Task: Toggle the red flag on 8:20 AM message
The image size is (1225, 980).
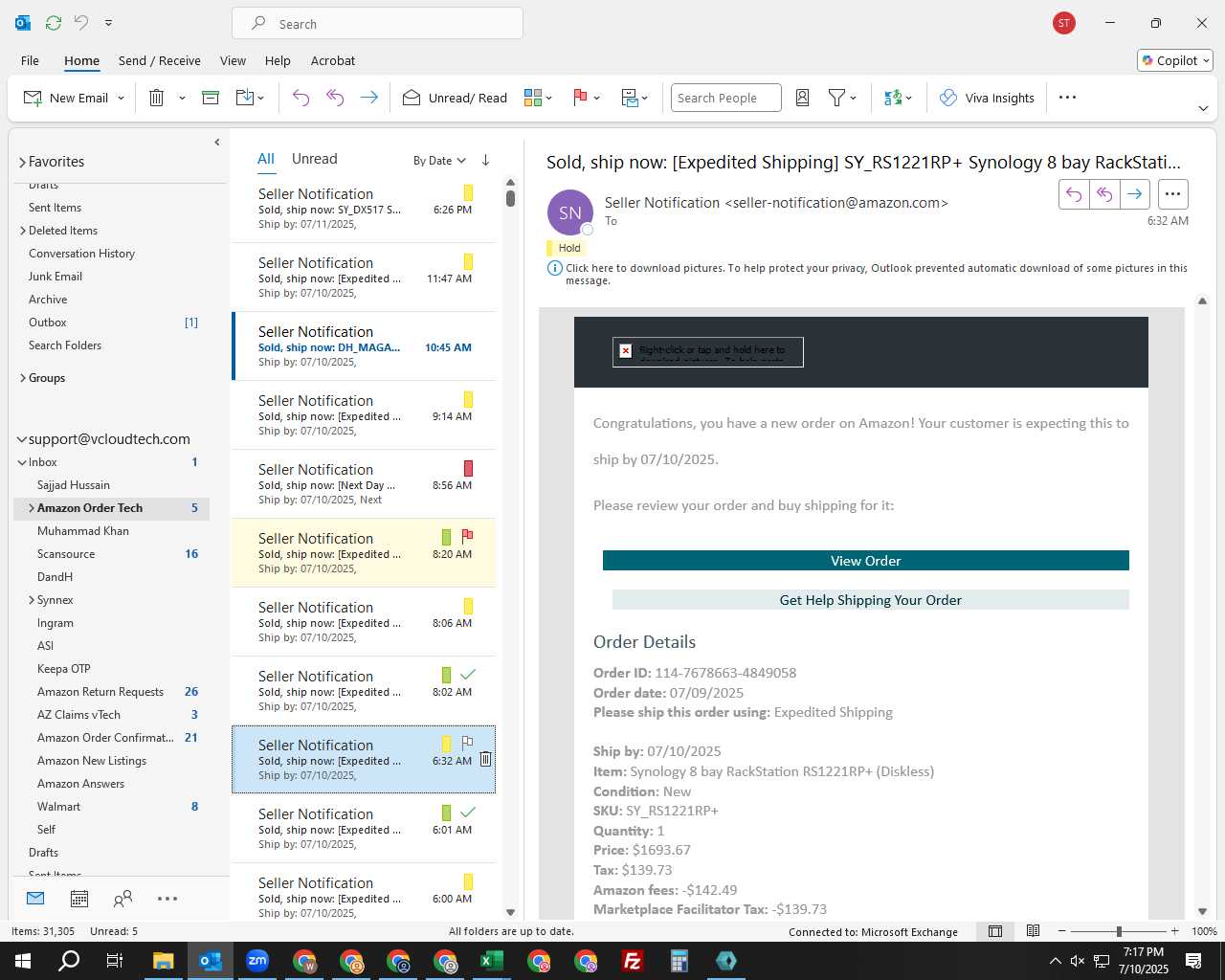Action: [468, 536]
